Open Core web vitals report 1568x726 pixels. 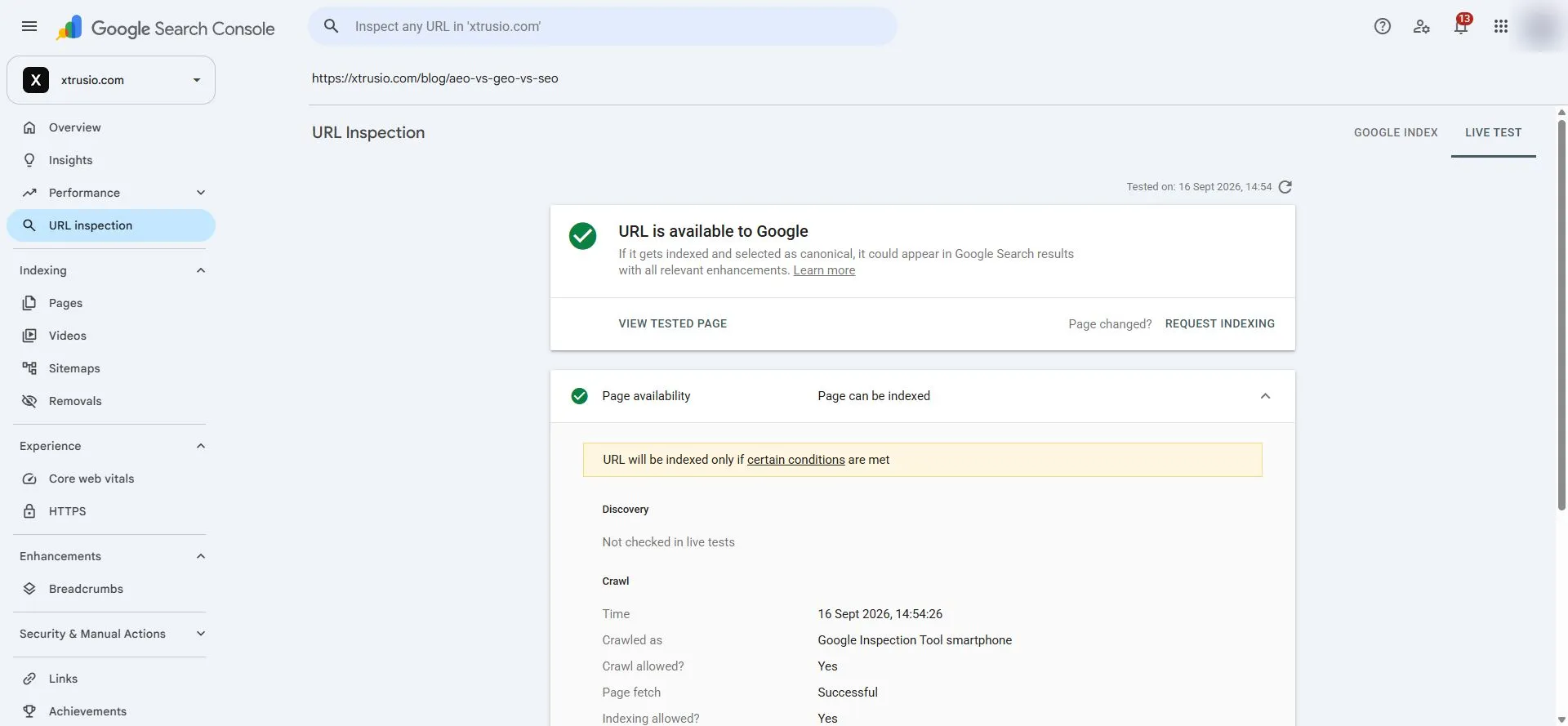pyautogui.click(x=111, y=479)
